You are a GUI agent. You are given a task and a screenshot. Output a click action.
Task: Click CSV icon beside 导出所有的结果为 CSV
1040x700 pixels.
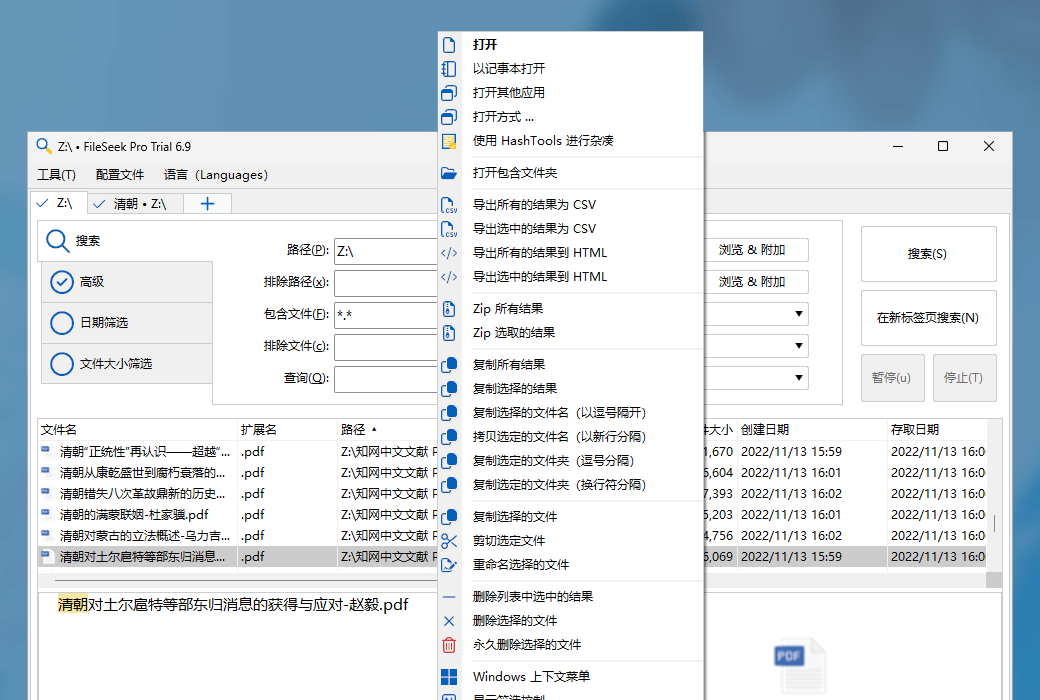(449, 205)
